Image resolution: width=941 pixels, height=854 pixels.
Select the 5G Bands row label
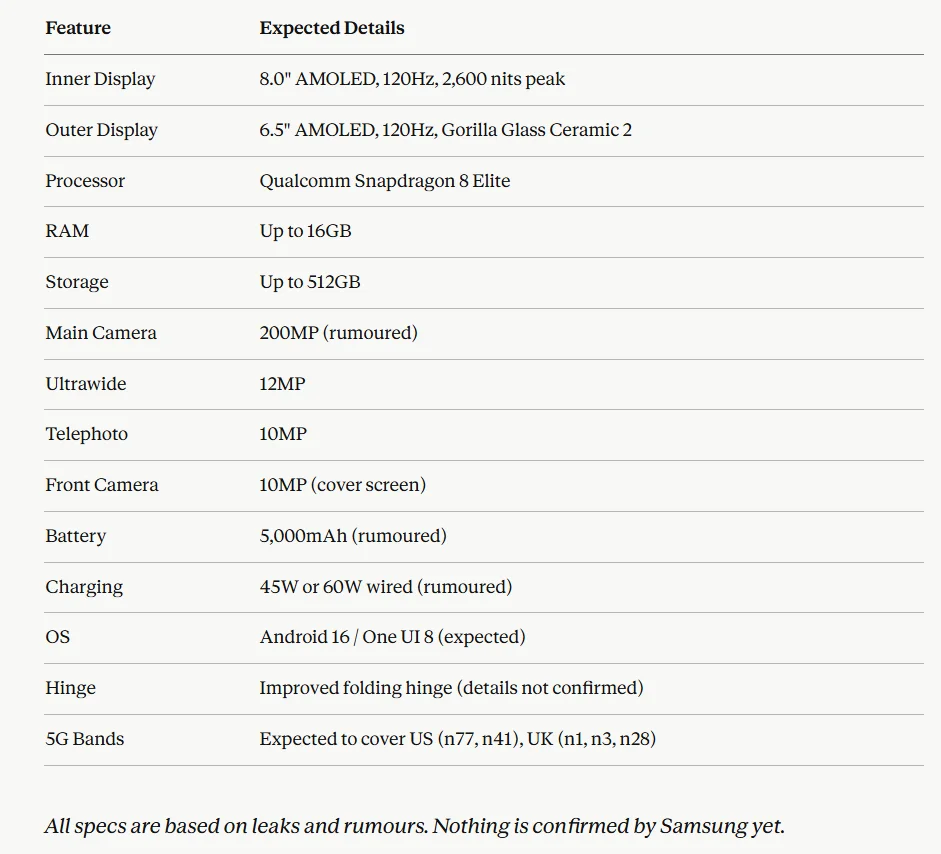coord(85,739)
